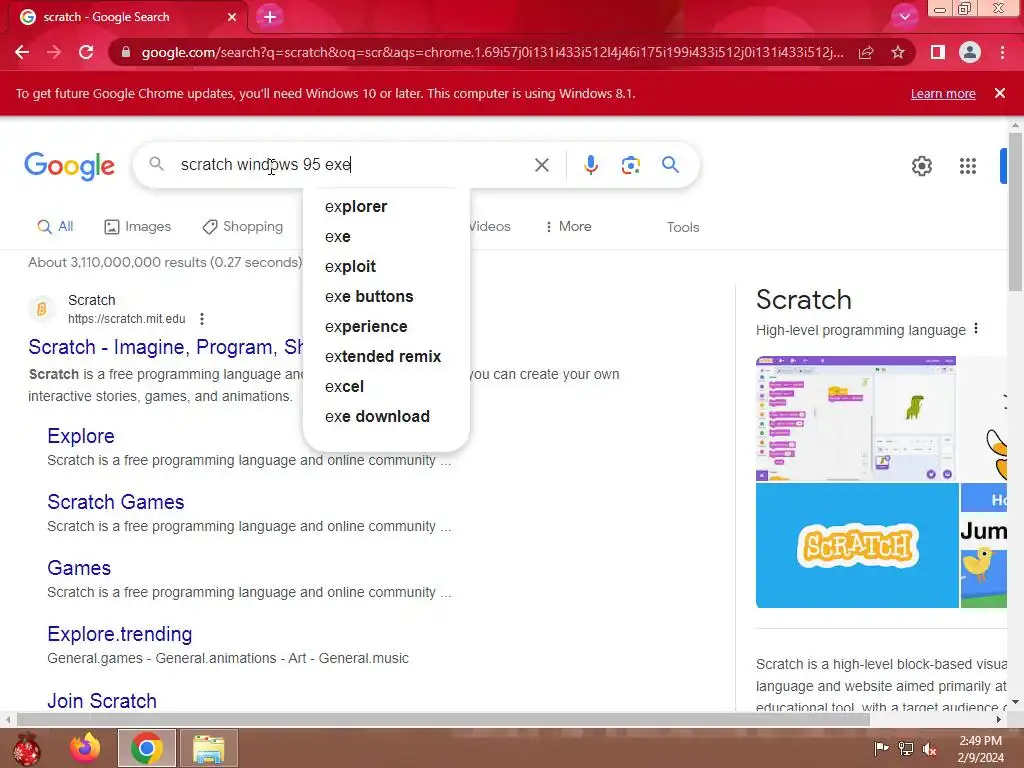Image resolution: width=1024 pixels, height=768 pixels.
Task: Open the Learn more link in the warning bar
Action: pos(943,93)
